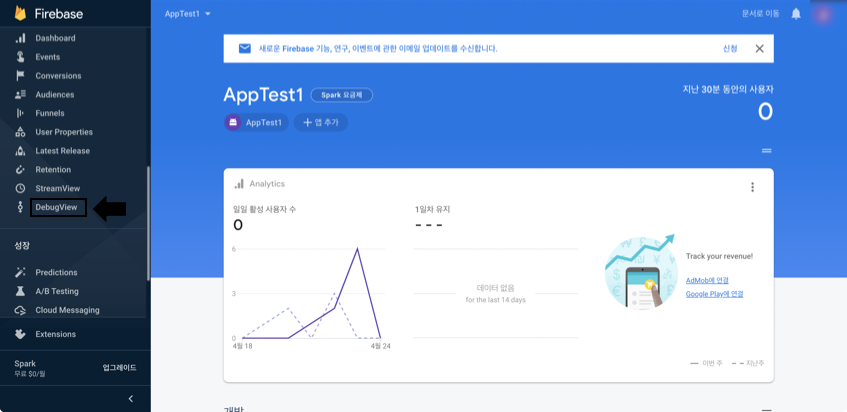Click the Funnels icon in sidebar
Viewport: 847px width, 412px height.
point(20,113)
